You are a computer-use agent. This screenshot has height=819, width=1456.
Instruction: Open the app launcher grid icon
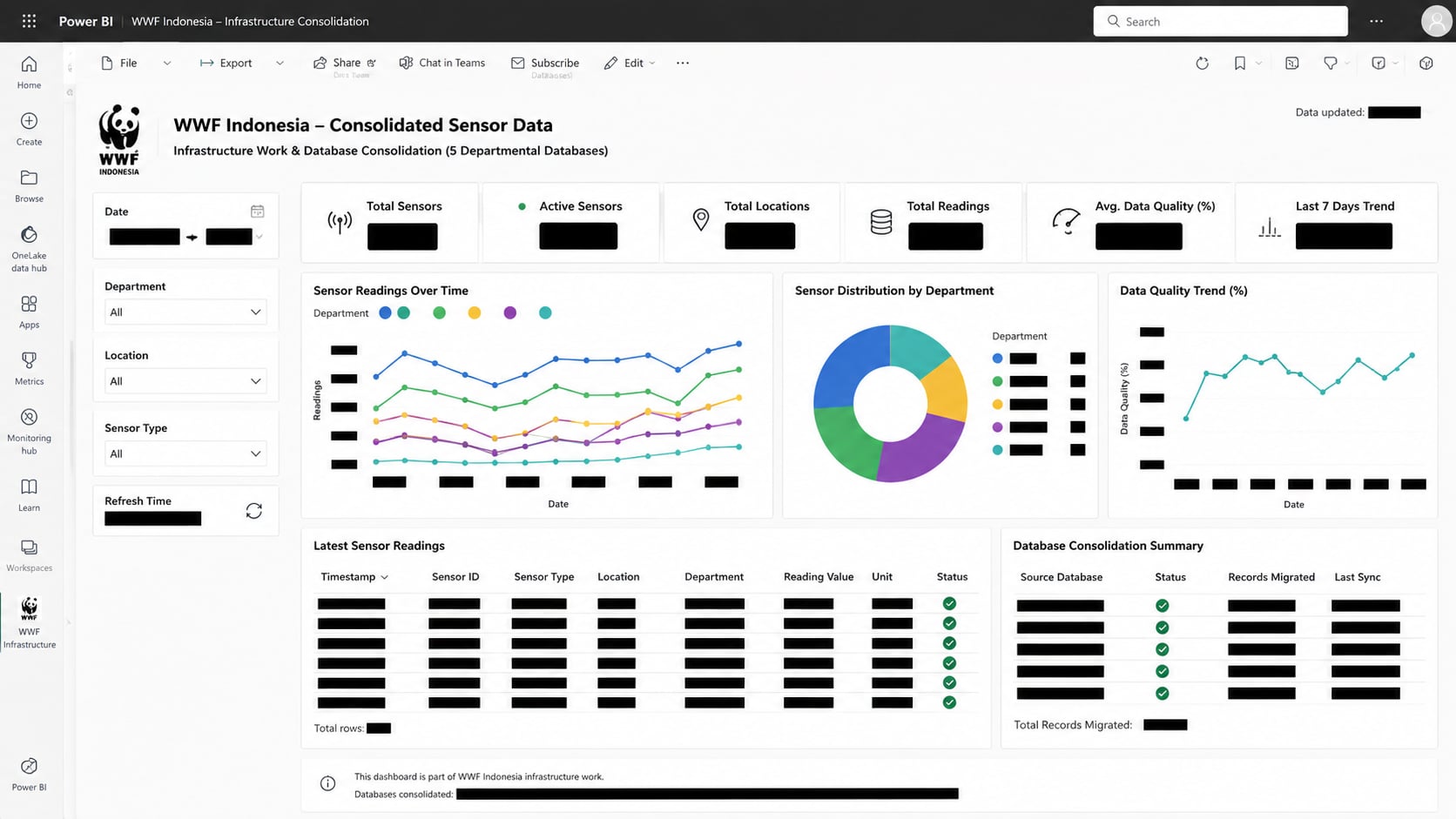[x=29, y=21]
